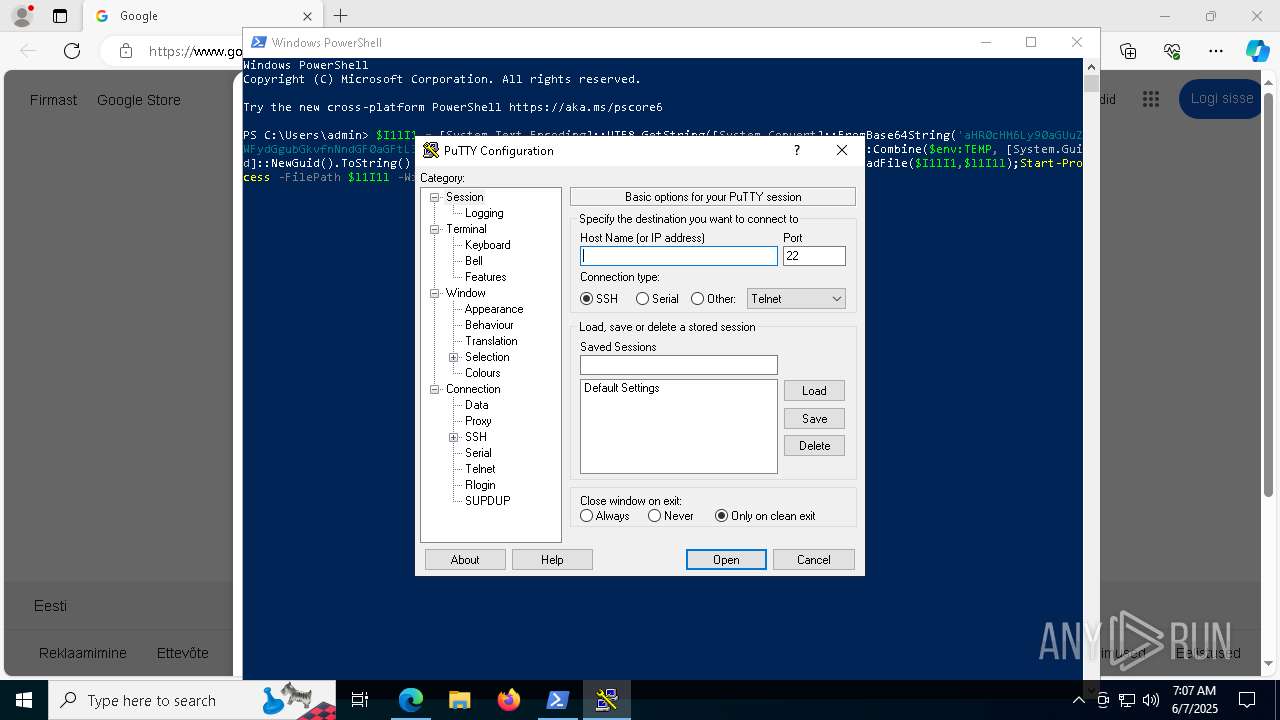Open Google Store link
Viewport: 1280px width, 720px height.
pos(139,100)
